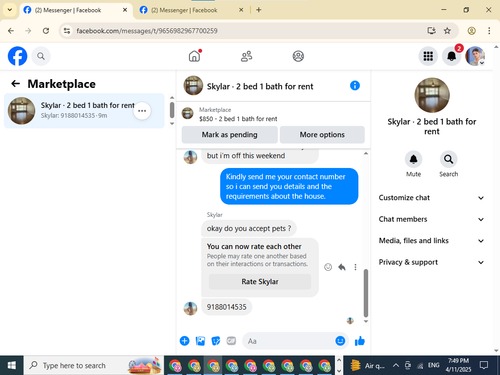Open Chrome three-dot menu
Viewport: 500px width, 375px height.
(x=489, y=31)
